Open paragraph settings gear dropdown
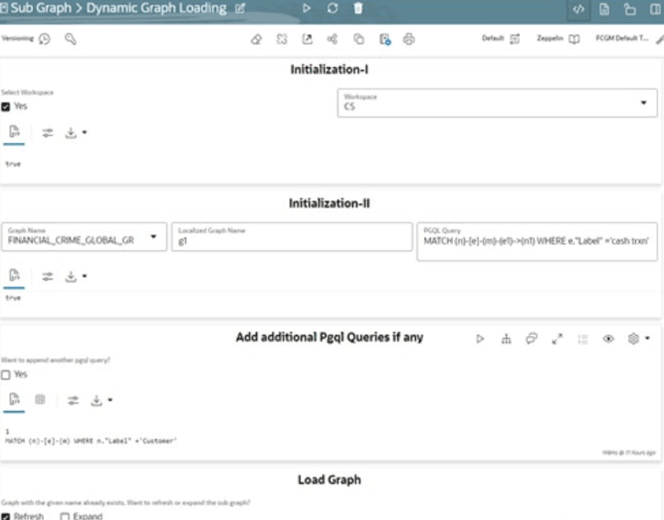664x520 pixels. coord(638,338)
